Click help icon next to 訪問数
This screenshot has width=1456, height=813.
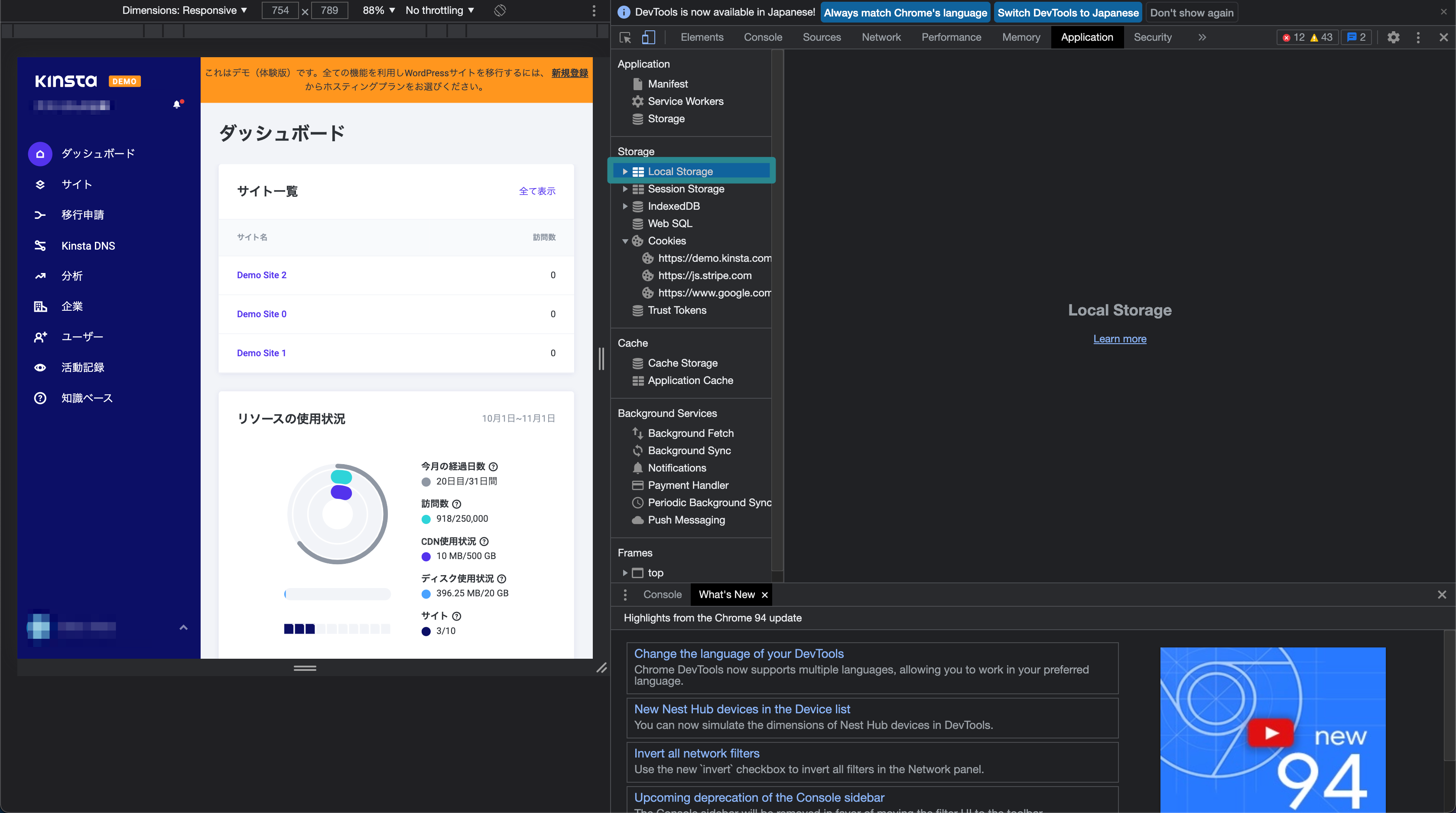(457, 504)
